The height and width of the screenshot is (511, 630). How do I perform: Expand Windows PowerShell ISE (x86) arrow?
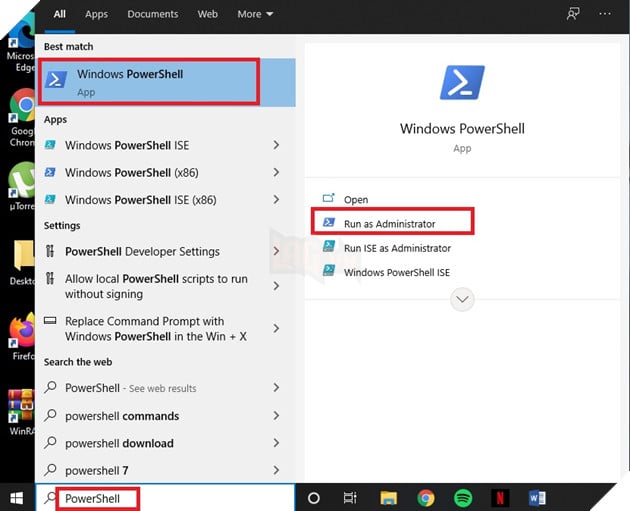tap(276, 199)
